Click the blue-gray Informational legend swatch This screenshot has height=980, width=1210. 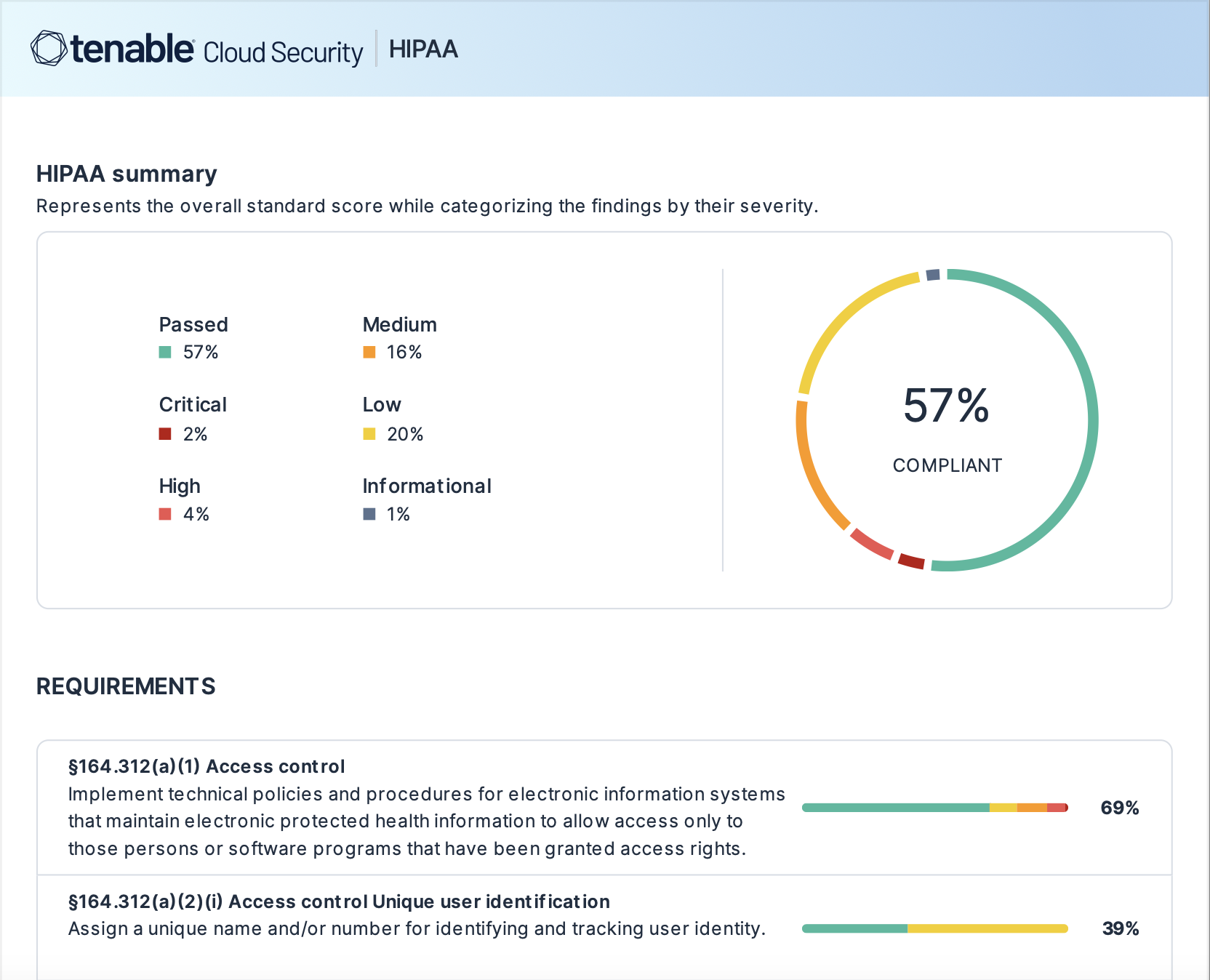coord(369,514)
